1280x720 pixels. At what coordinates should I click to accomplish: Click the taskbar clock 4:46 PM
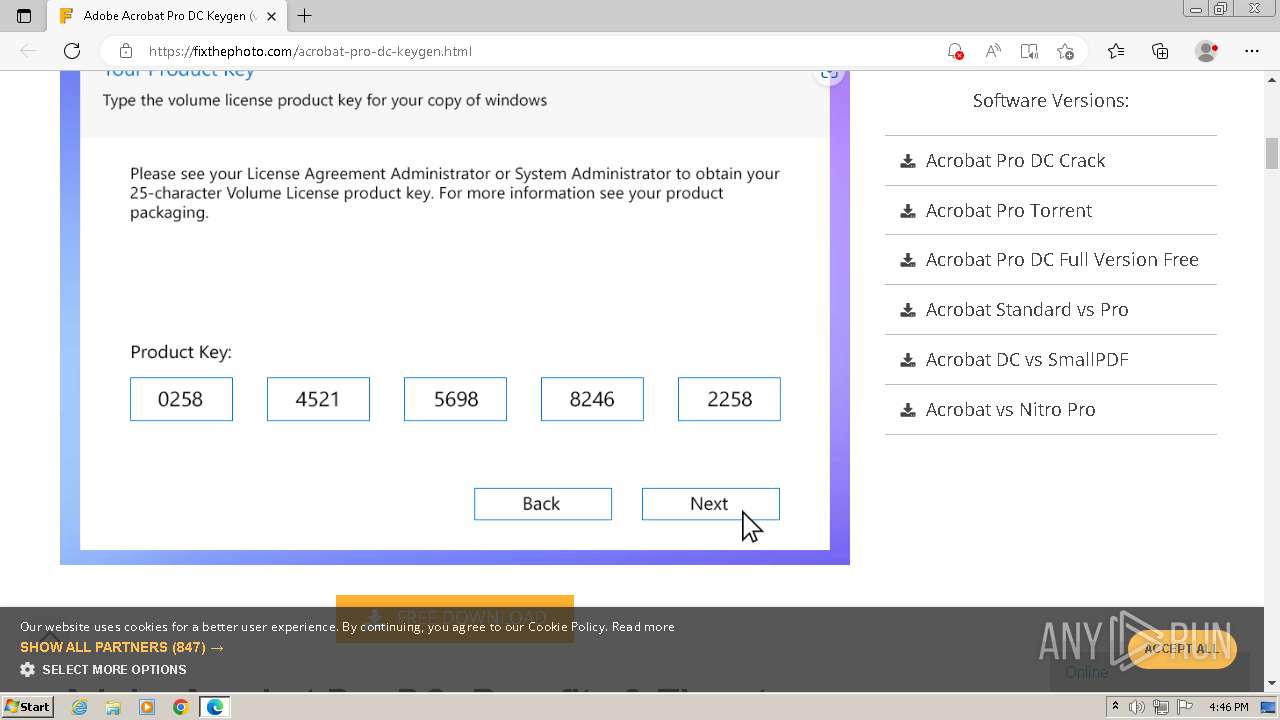pos(1228,707)
